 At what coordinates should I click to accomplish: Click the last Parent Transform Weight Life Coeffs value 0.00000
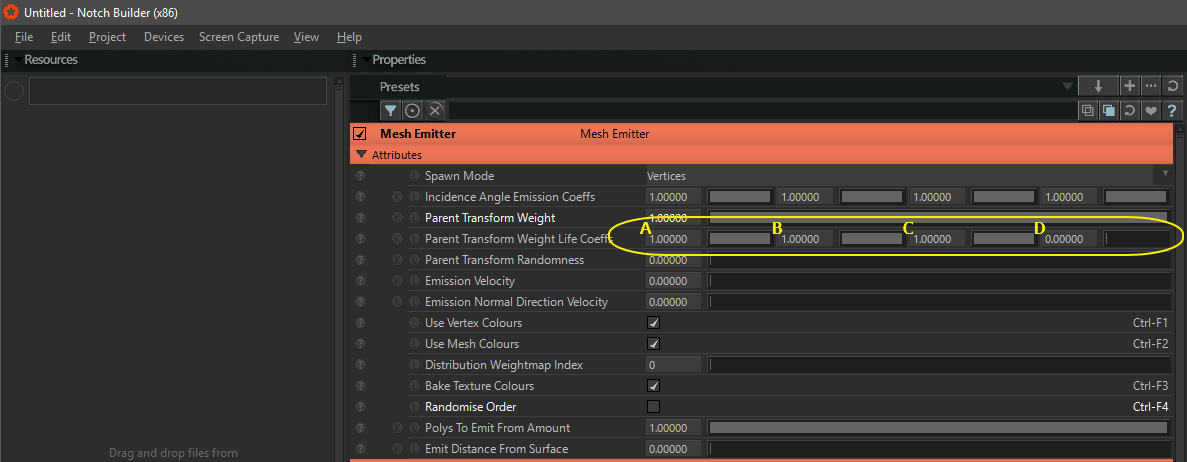tap(1070, 239)
